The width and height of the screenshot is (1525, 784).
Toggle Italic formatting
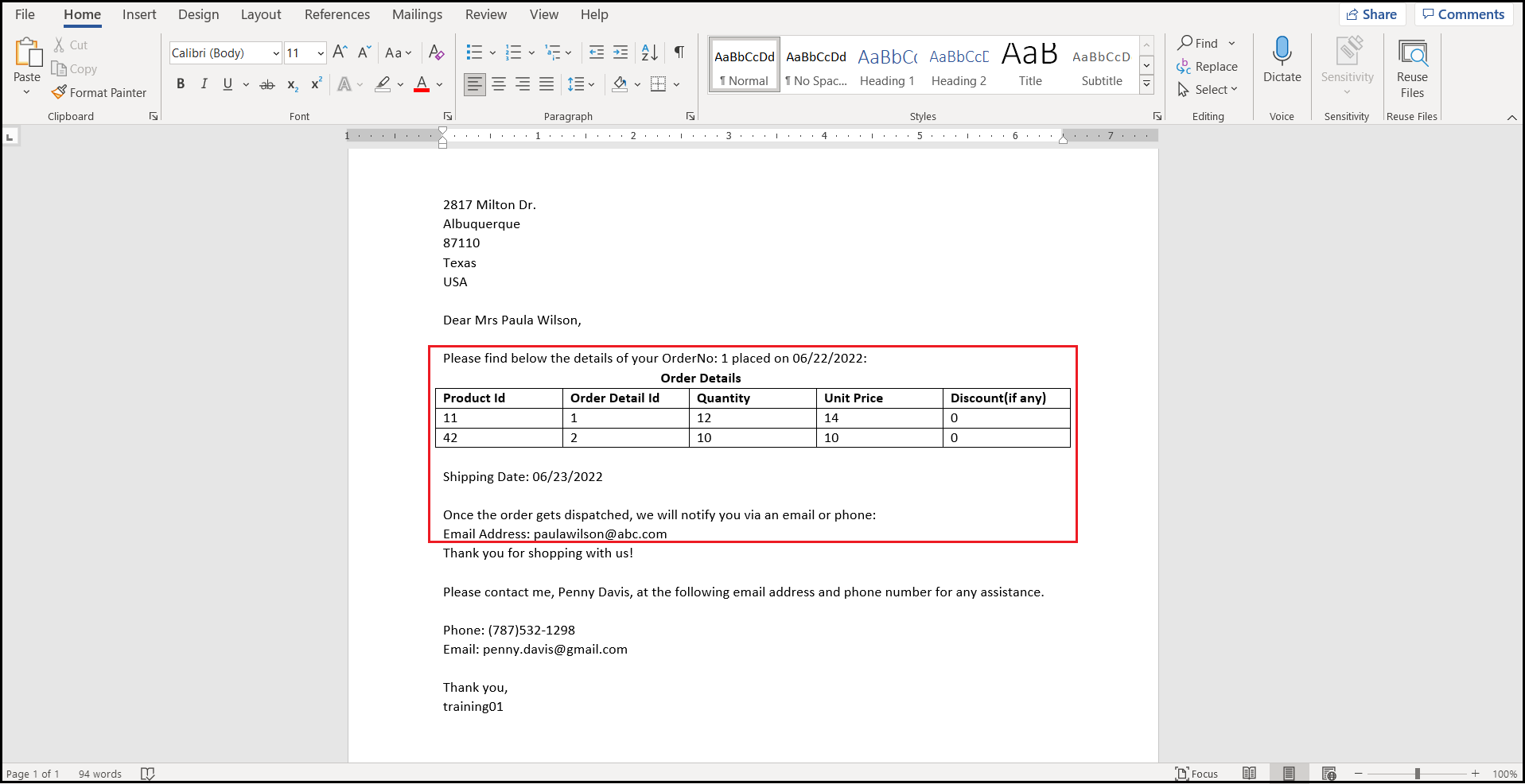(x=204, y=84)
